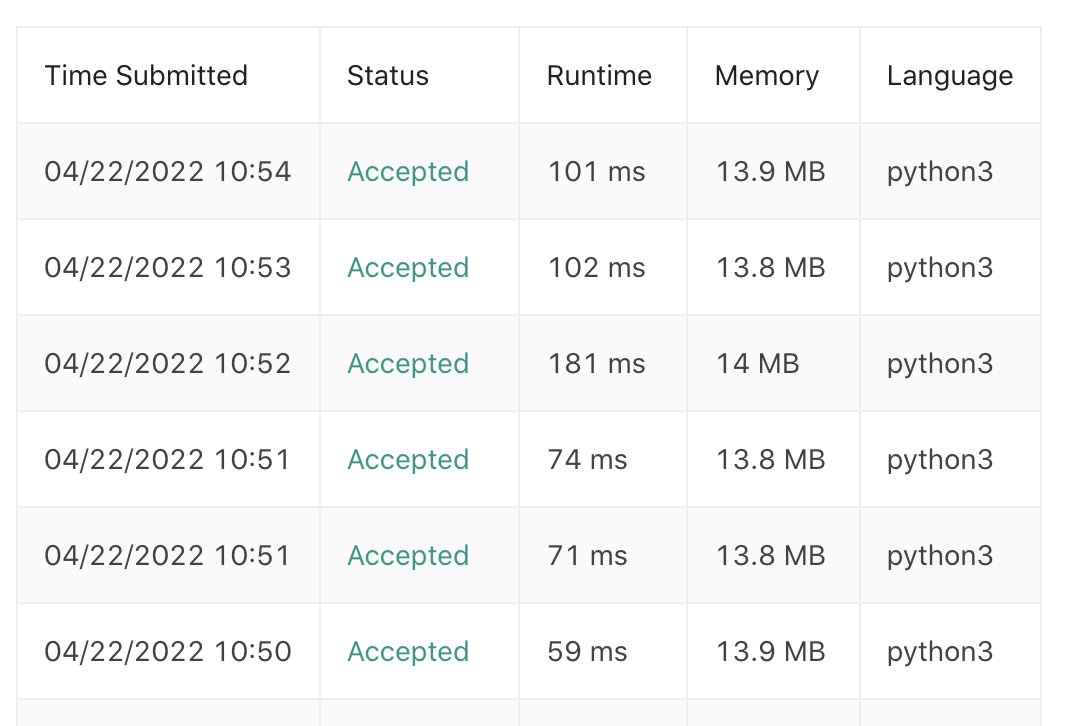Click the 04/22/2022 10:50 timestamp
Screen dimensions: 1078x726
tap(168, 652)
